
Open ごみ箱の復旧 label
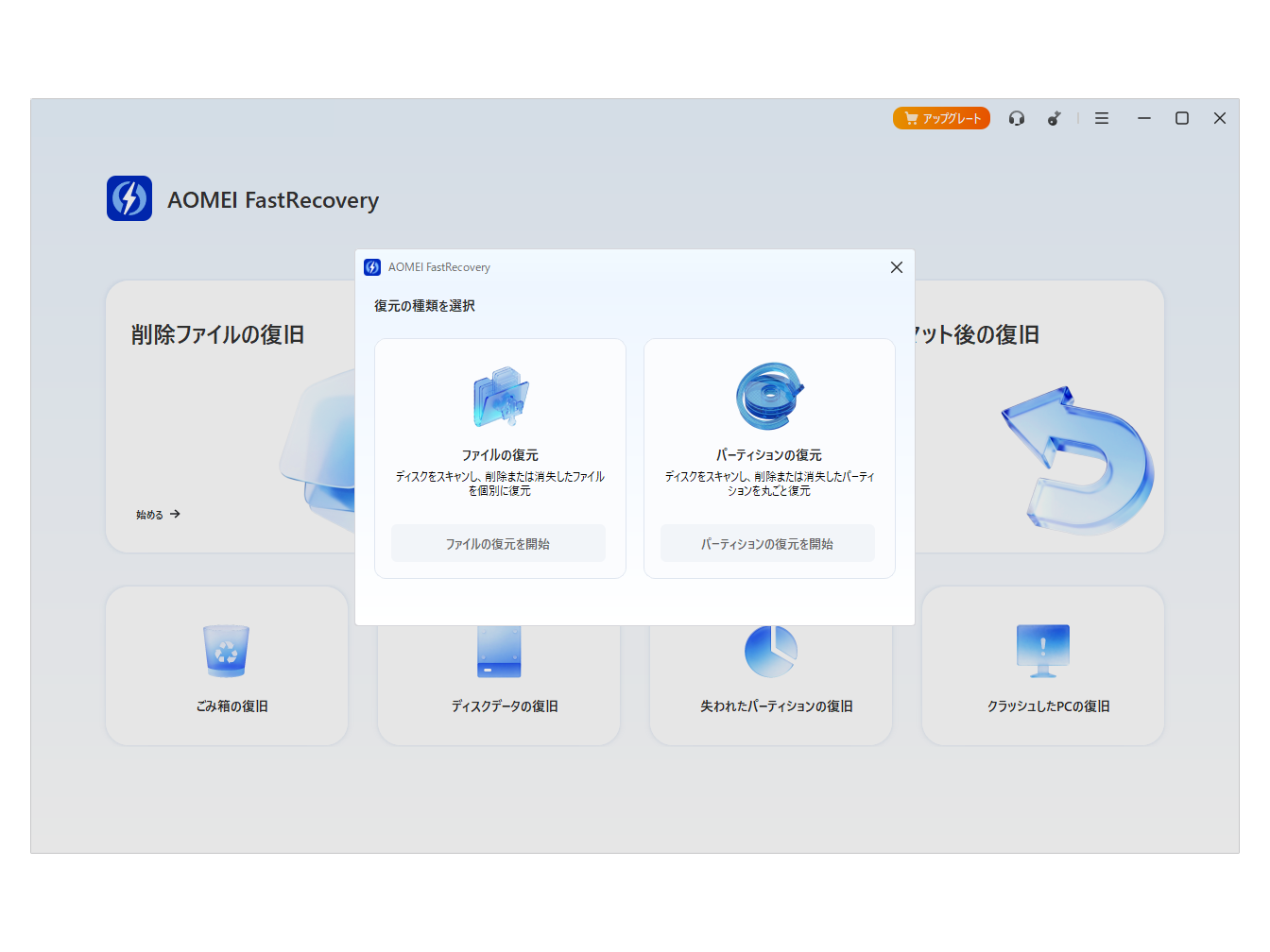pyautogui.click(x=232, y=706)
